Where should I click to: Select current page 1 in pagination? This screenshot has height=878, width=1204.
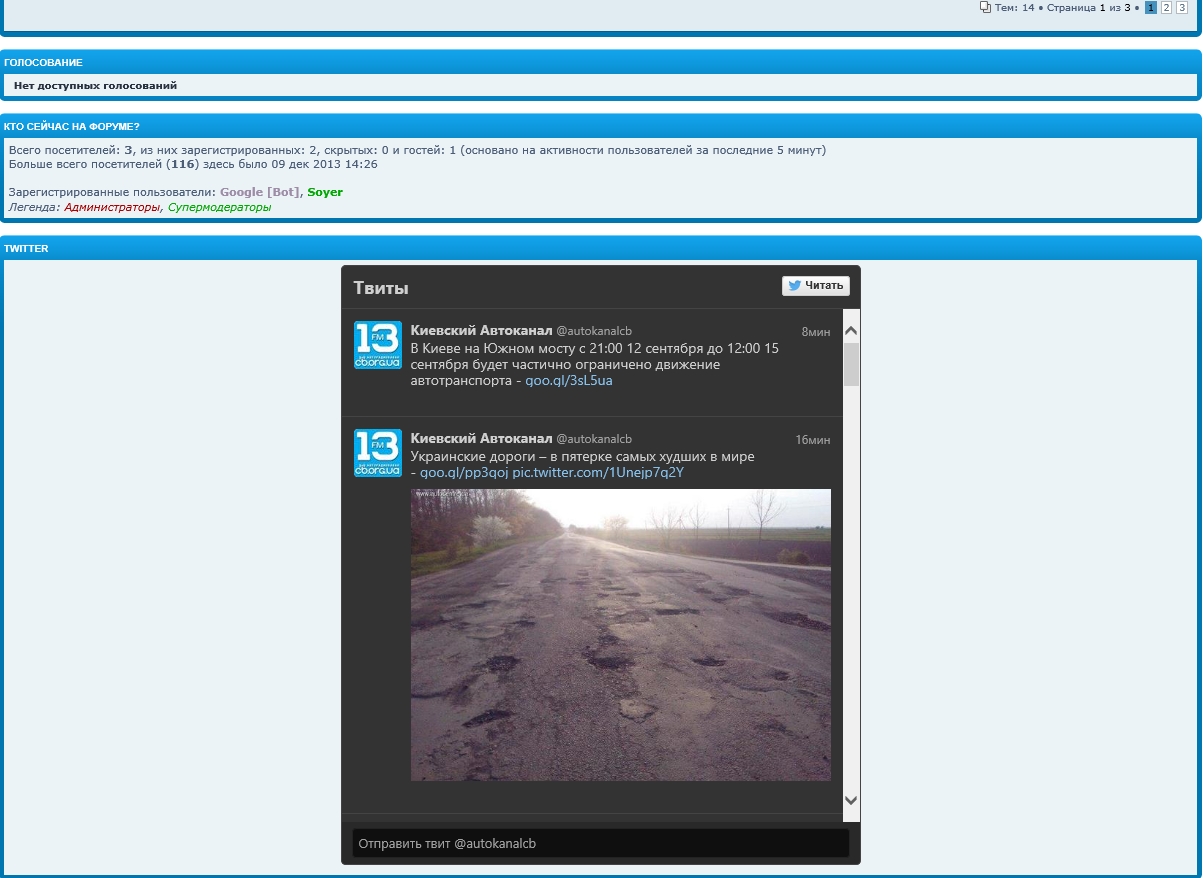(1151, 8)
